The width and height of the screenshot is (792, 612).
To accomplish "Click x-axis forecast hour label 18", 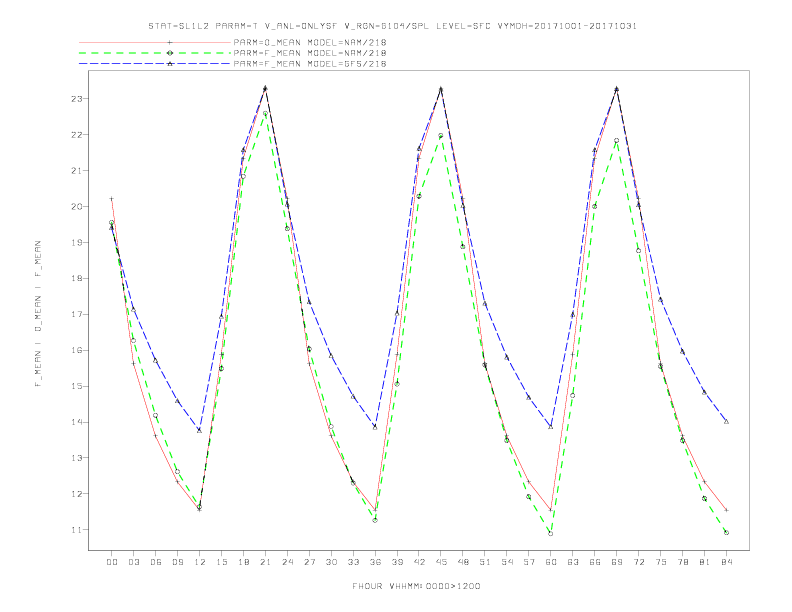I will (243, 562).
